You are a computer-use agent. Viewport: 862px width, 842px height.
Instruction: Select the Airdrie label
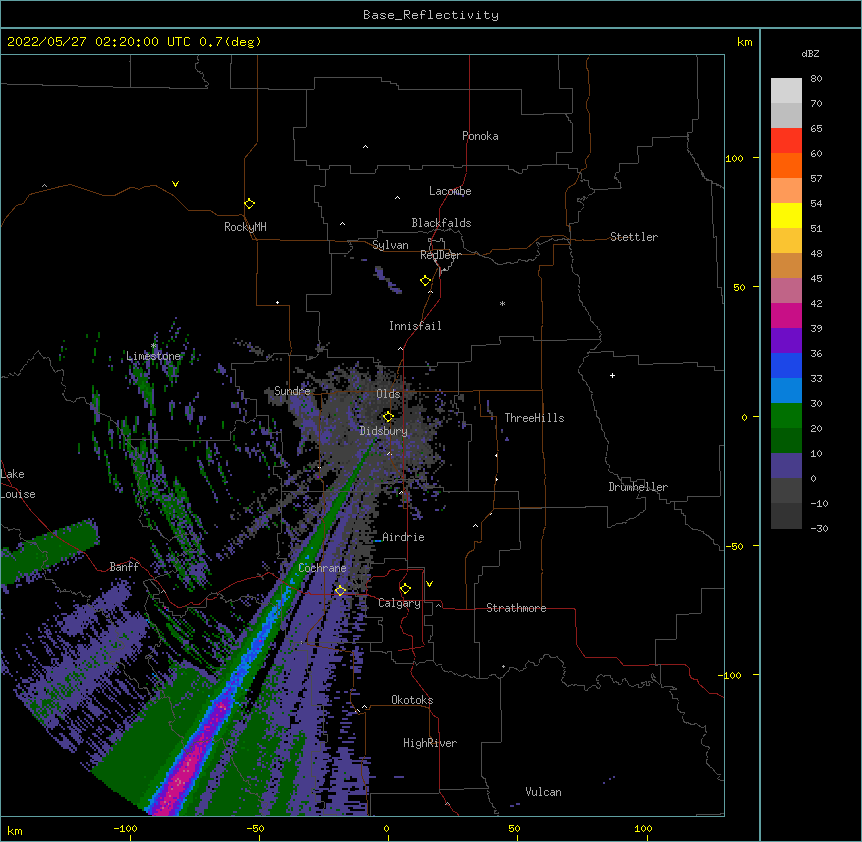pos(404,537)
